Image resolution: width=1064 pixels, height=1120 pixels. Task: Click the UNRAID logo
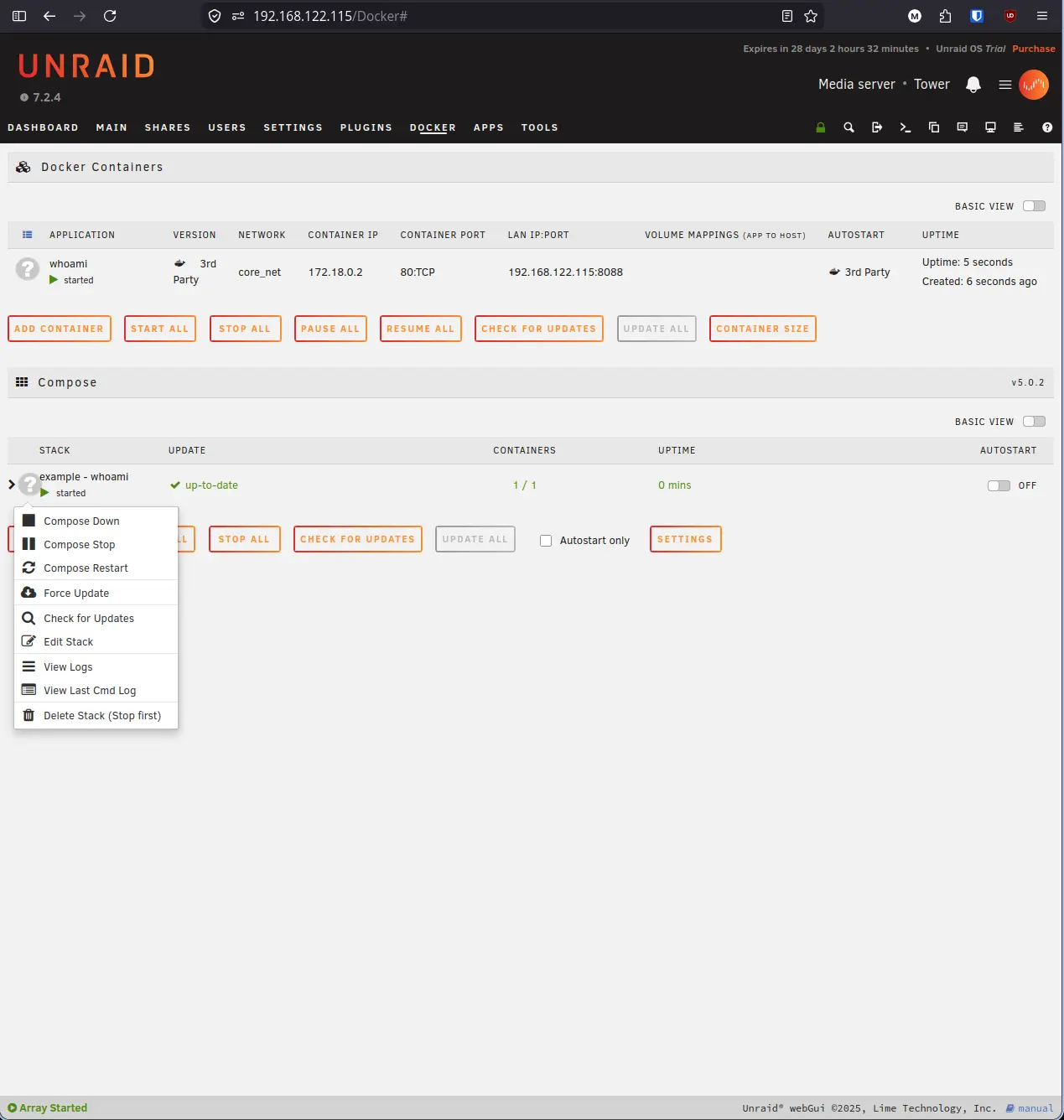click(86, 65)
